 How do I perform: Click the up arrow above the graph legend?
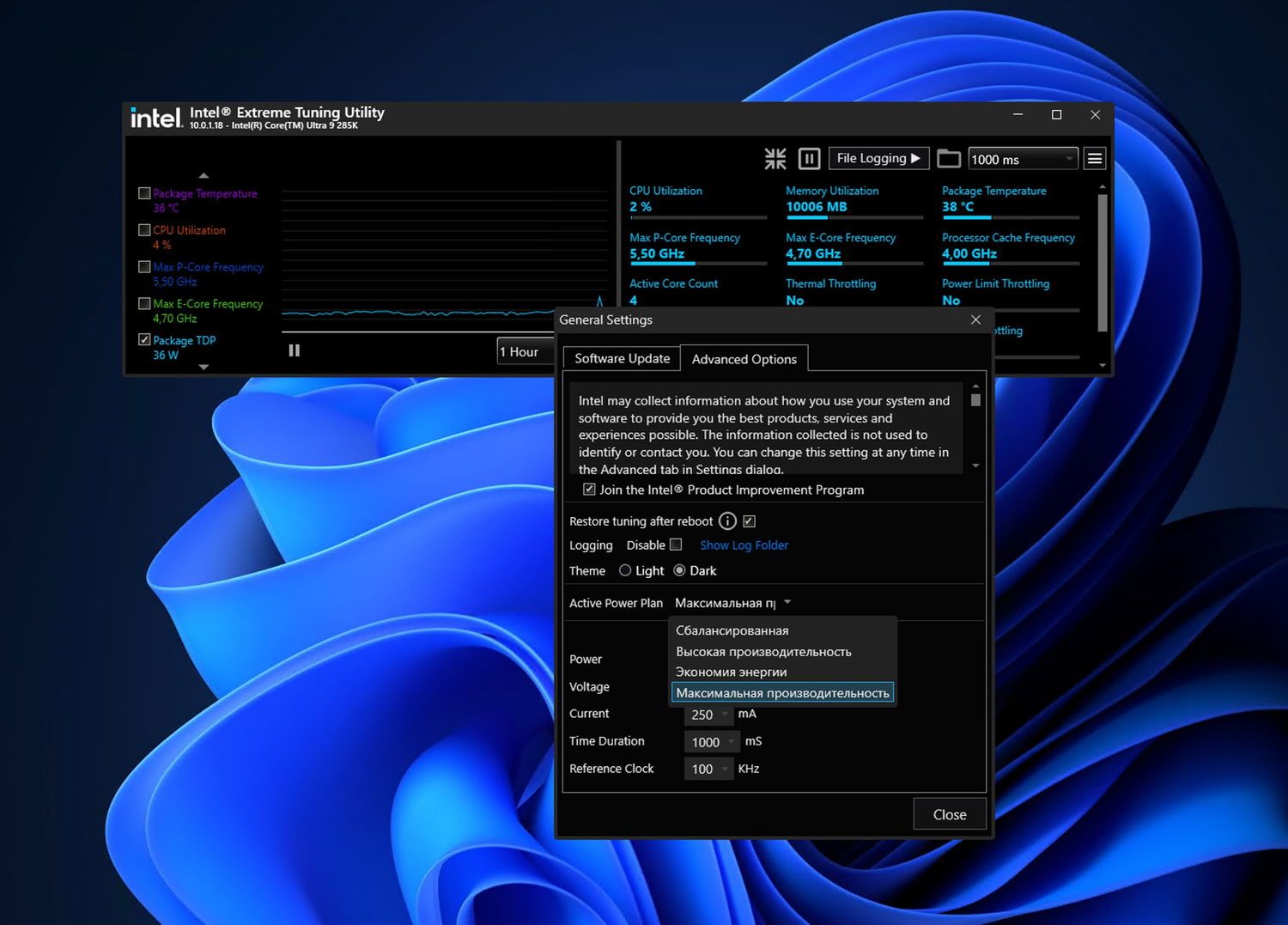pos(204,175)
